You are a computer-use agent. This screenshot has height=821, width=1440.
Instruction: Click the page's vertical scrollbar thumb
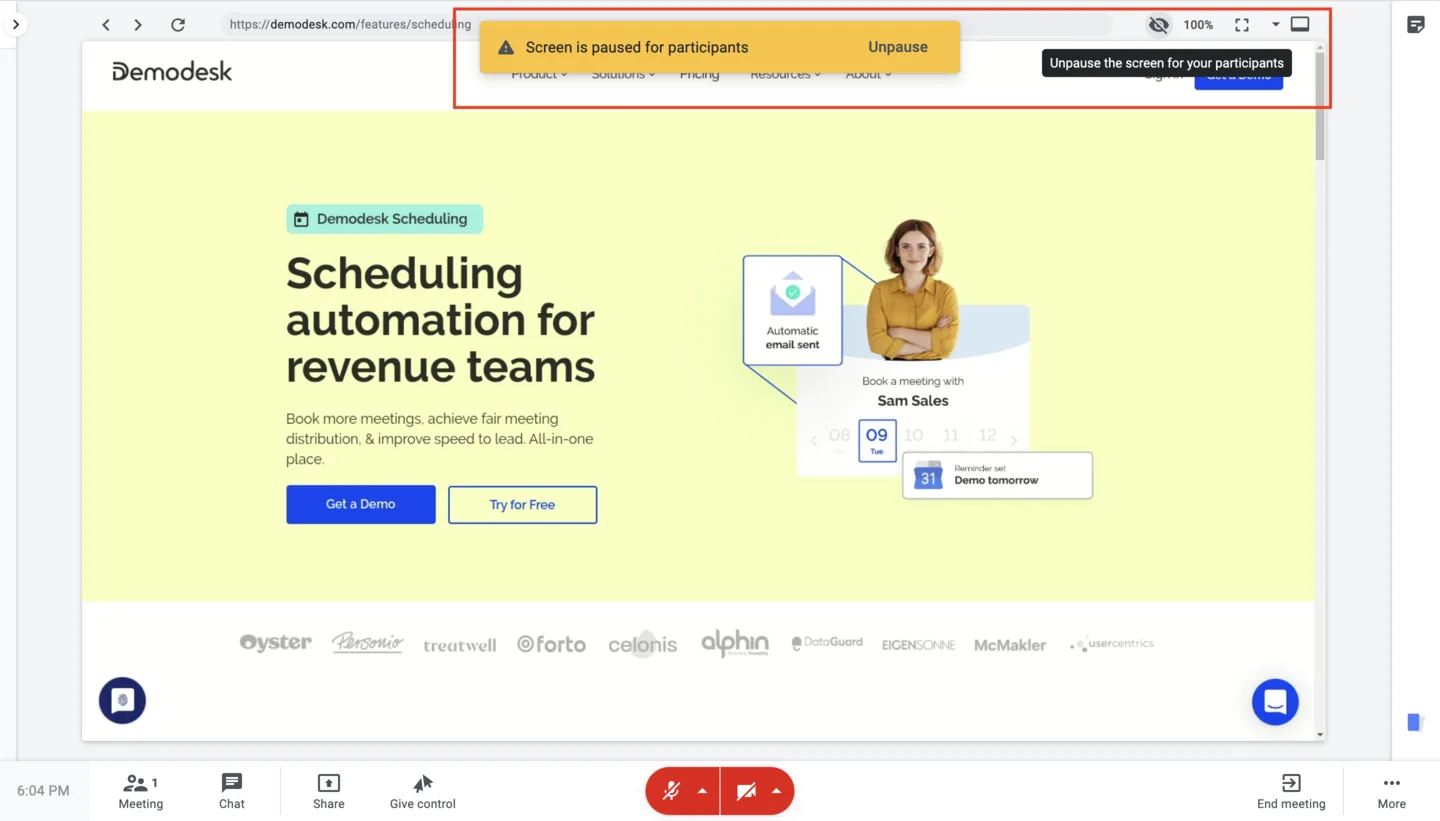(x=1320, y=107)
